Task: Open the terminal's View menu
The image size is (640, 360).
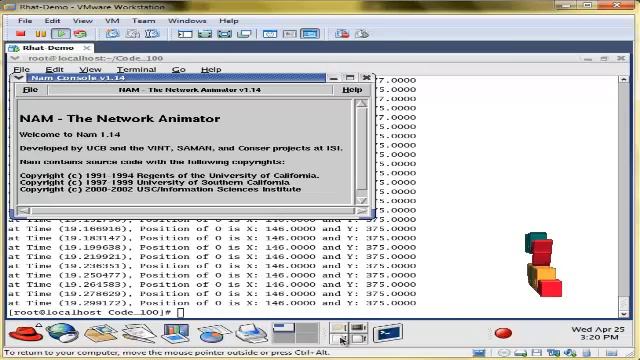Action: pos(90,70)
